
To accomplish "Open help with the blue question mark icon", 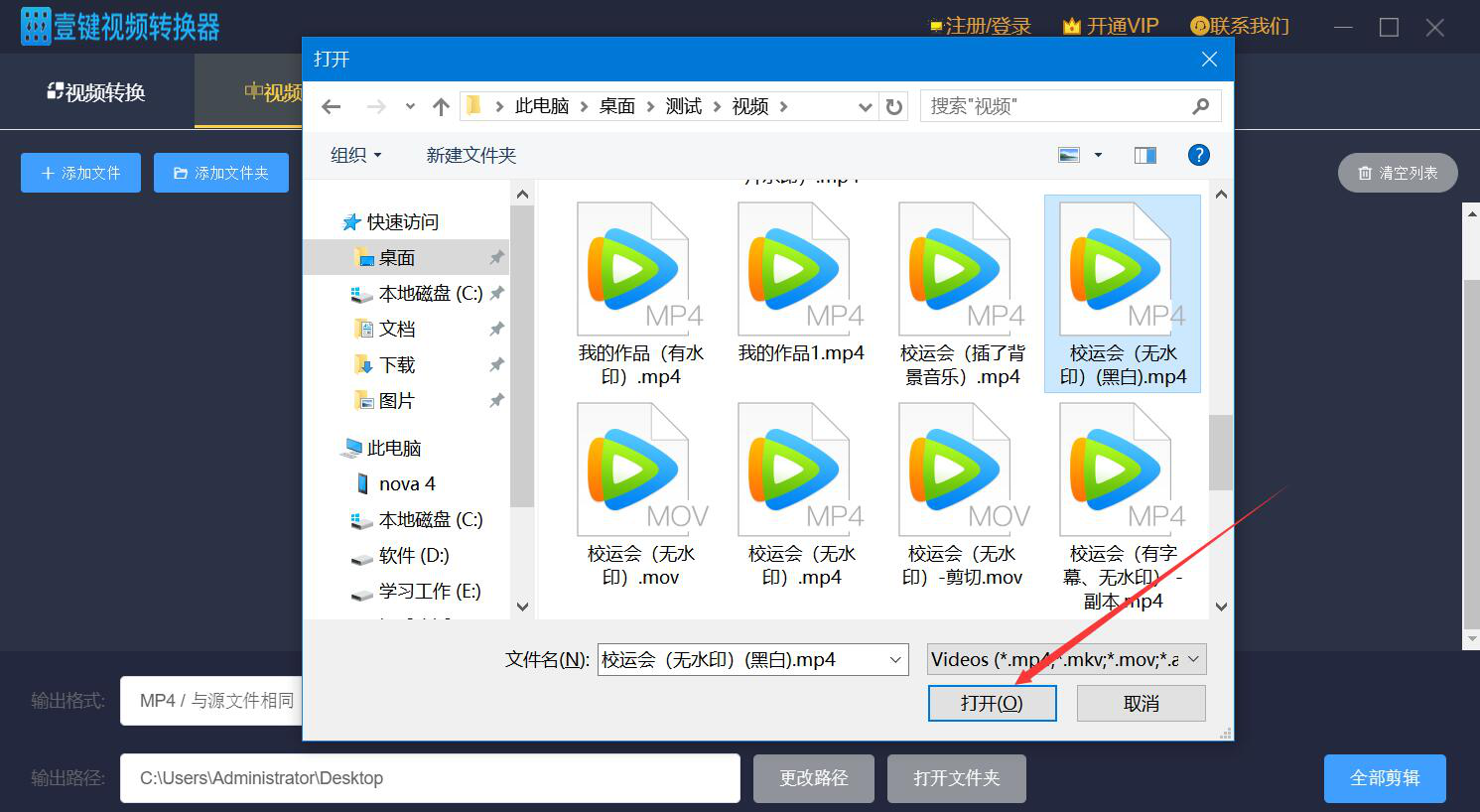I will click(1199, 155).
